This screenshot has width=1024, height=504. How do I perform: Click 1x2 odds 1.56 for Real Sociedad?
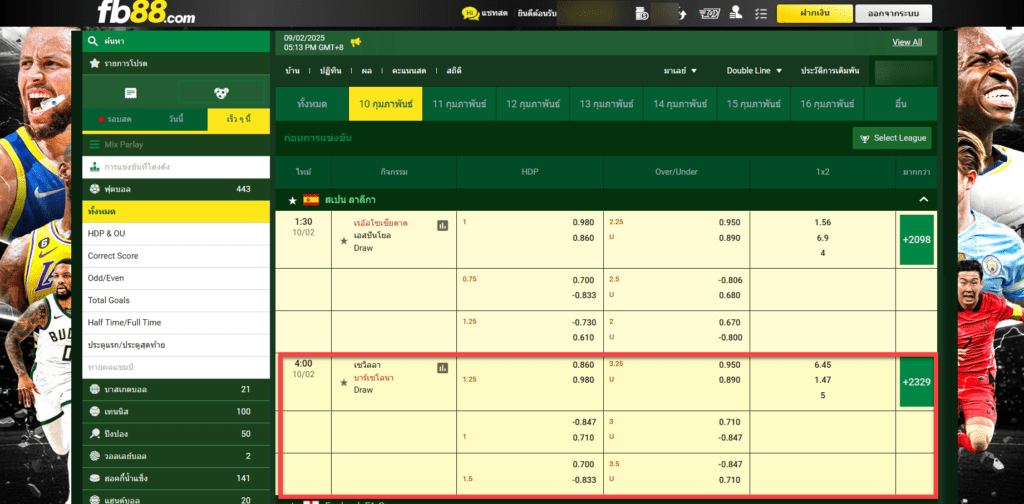click(822, 223)
